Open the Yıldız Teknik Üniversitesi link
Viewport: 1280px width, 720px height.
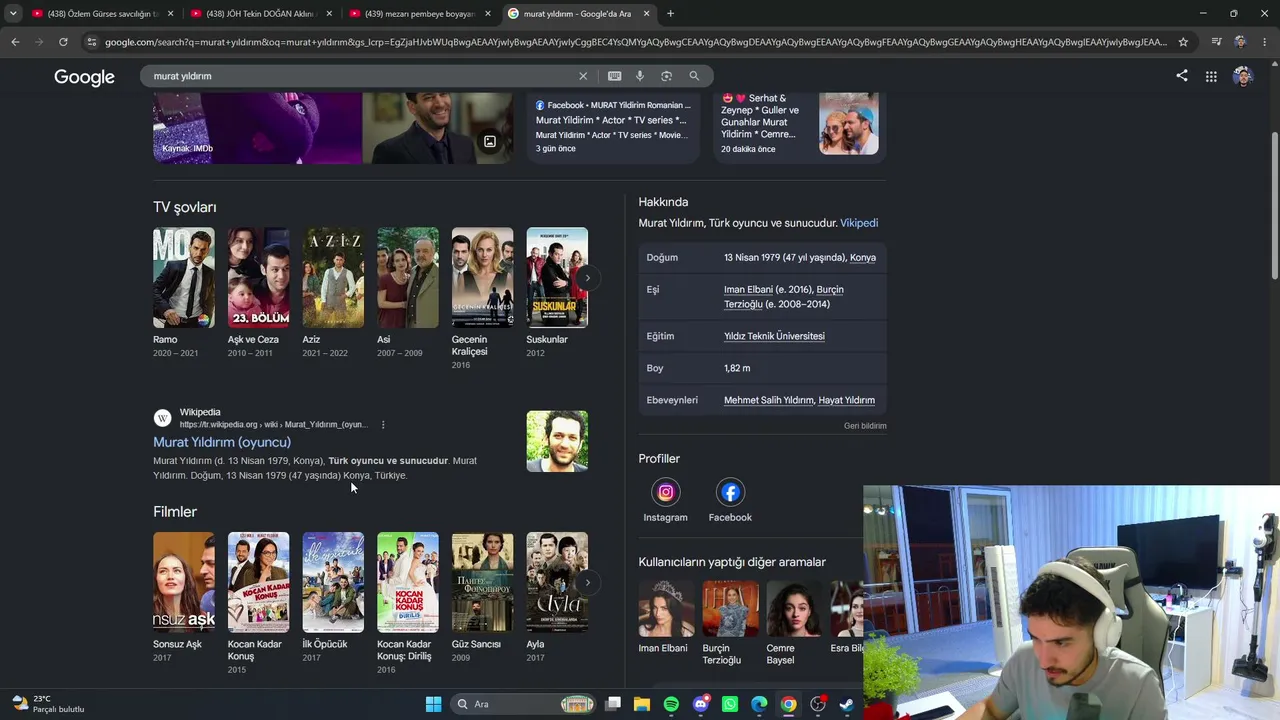(774, 336)
